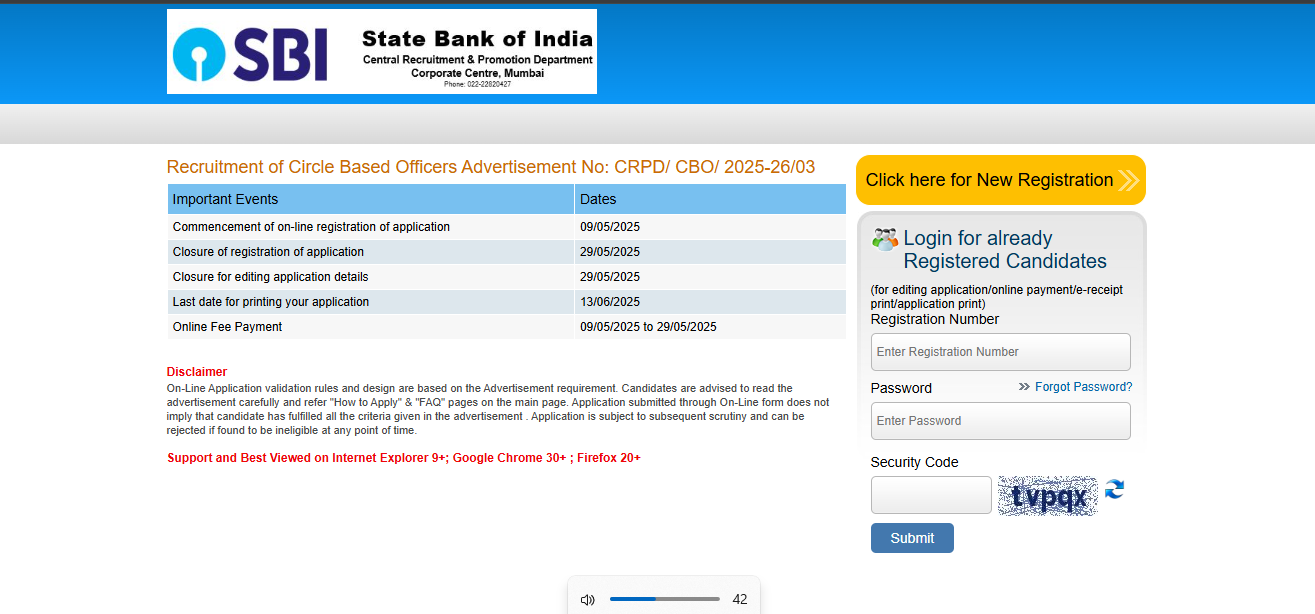The height and width of the screenshot is (614, 1315).
Task: Click the Security Code label
Action: coord(914,462)
